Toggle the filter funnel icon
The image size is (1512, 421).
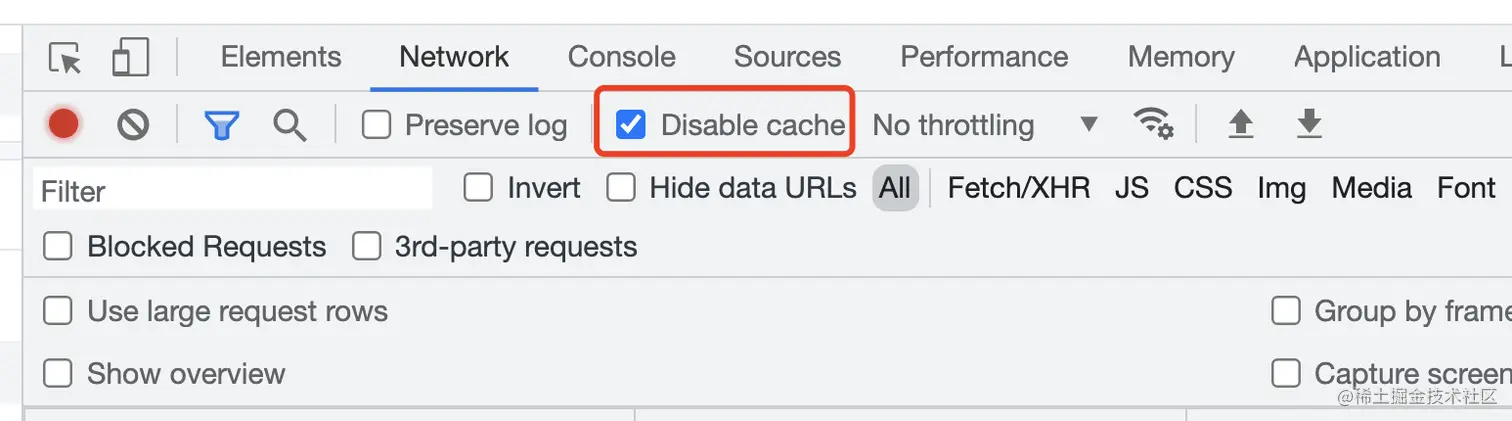(x=221, y=126)
